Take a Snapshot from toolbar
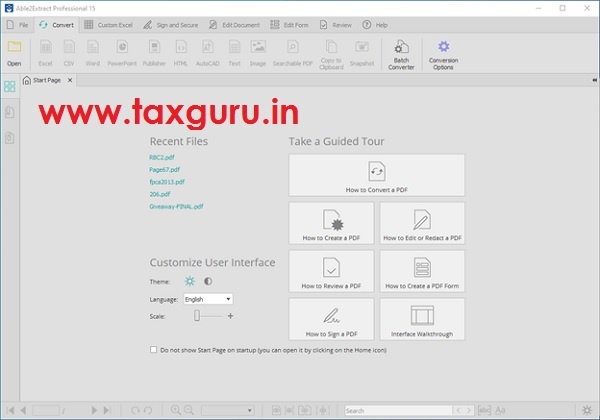The height and width of the screenshot is (420, 600). pos(362,54)
